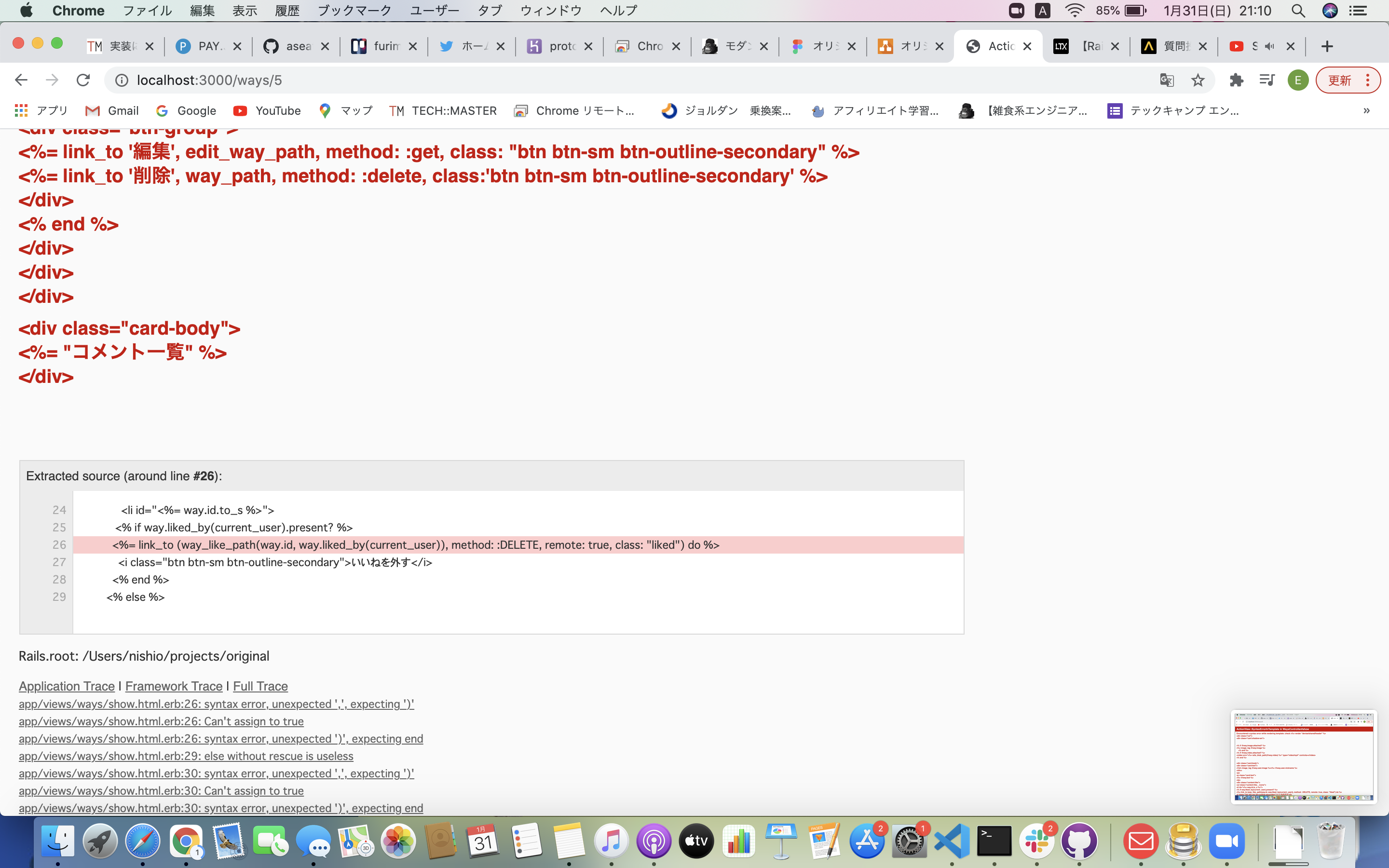Open the green E profile avatar
This screenshot has height=868, width=1389.
click(1298, 80)
